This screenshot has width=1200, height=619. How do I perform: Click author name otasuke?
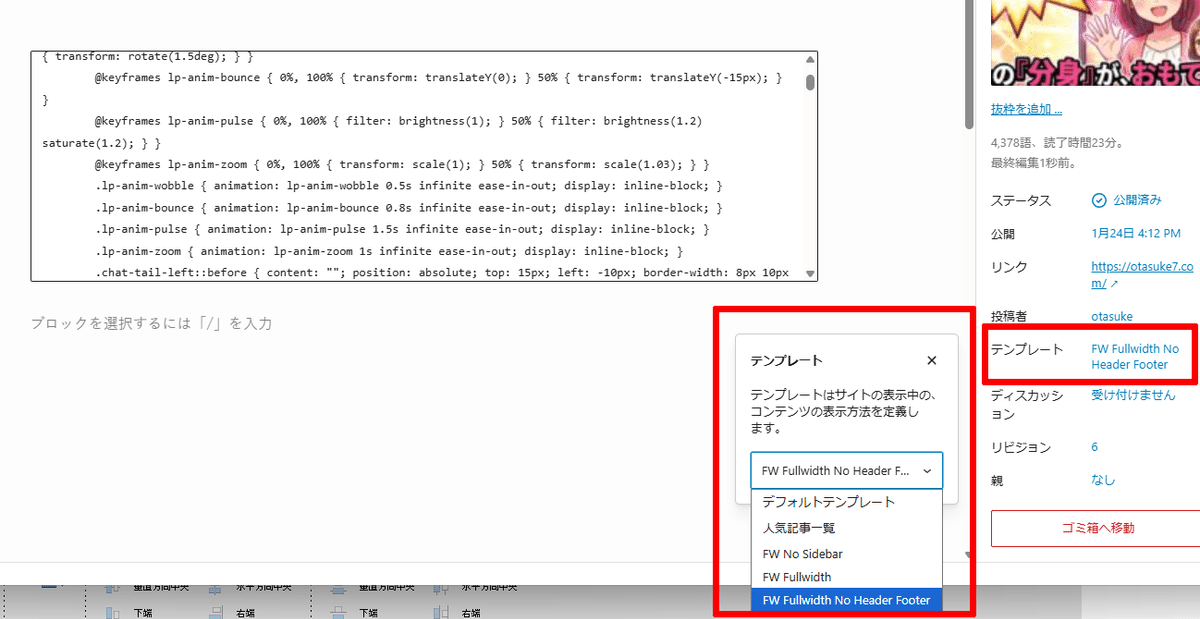tap(1112, 316)
